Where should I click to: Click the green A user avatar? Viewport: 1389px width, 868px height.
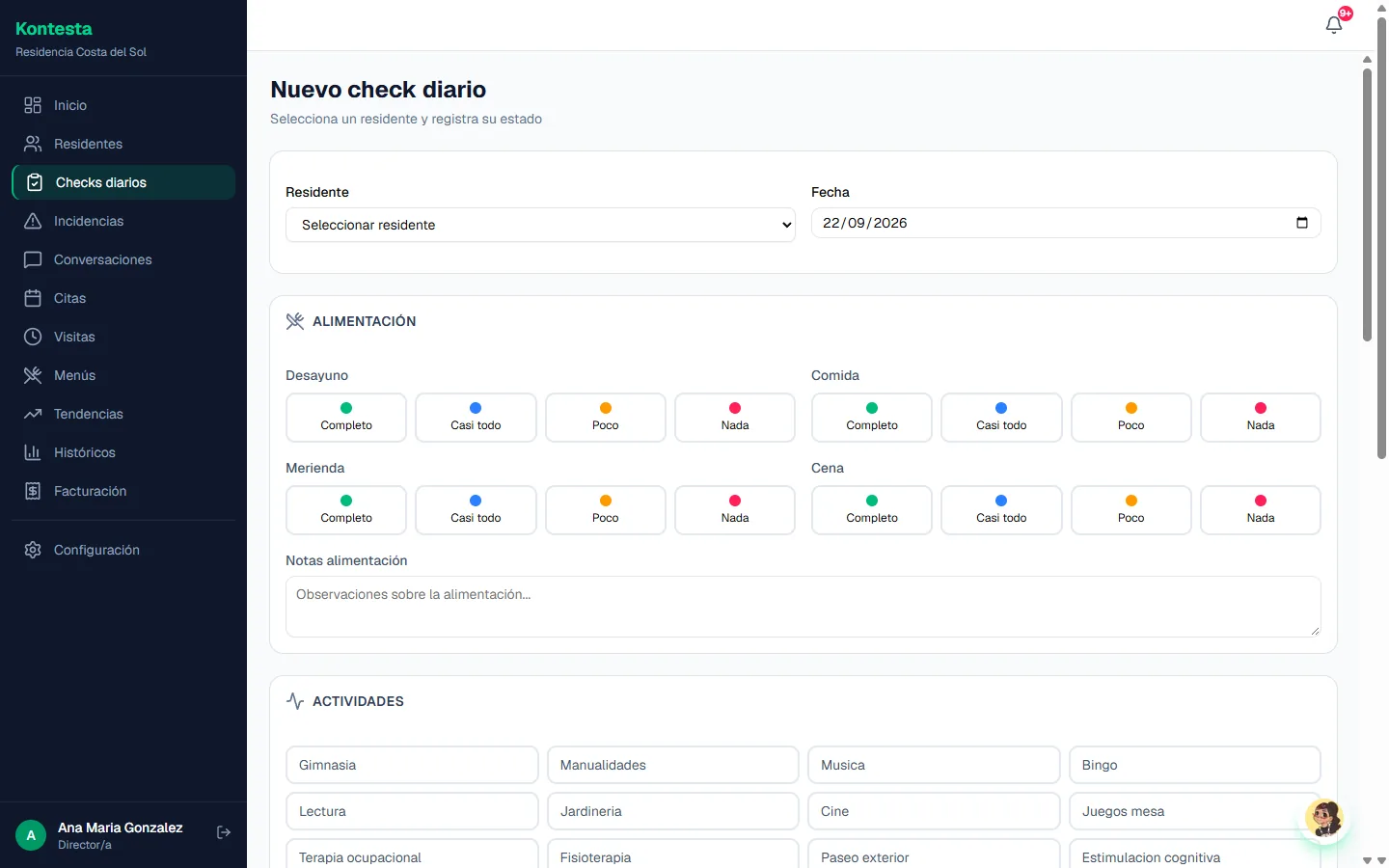click(31, 835)
